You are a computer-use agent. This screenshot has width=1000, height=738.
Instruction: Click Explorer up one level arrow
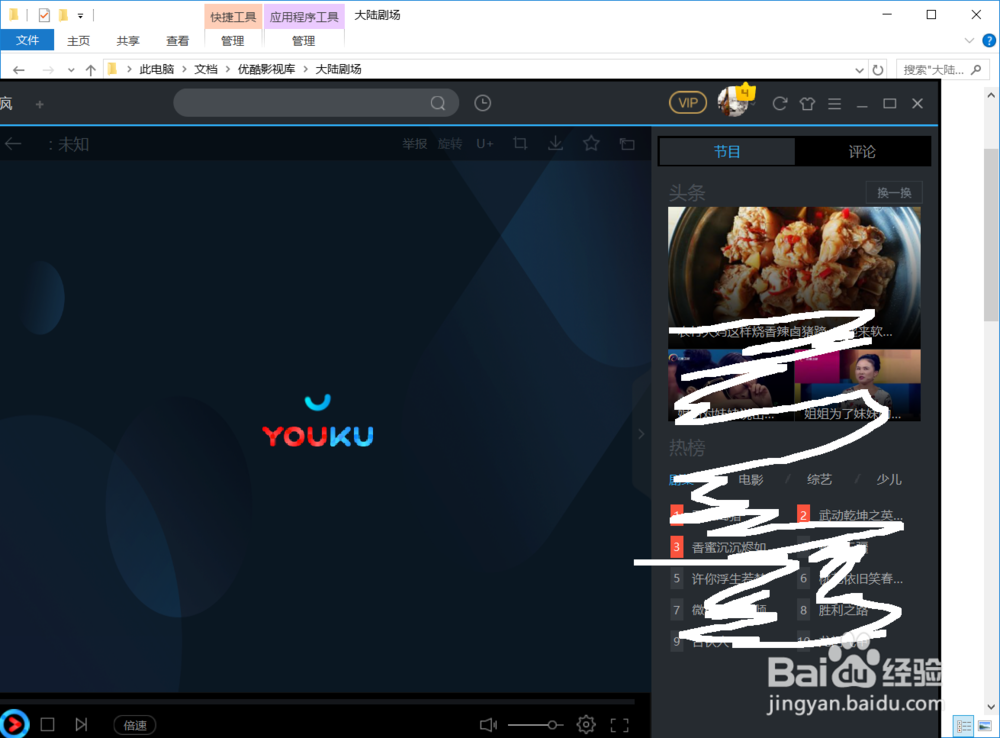click(91, 70)
